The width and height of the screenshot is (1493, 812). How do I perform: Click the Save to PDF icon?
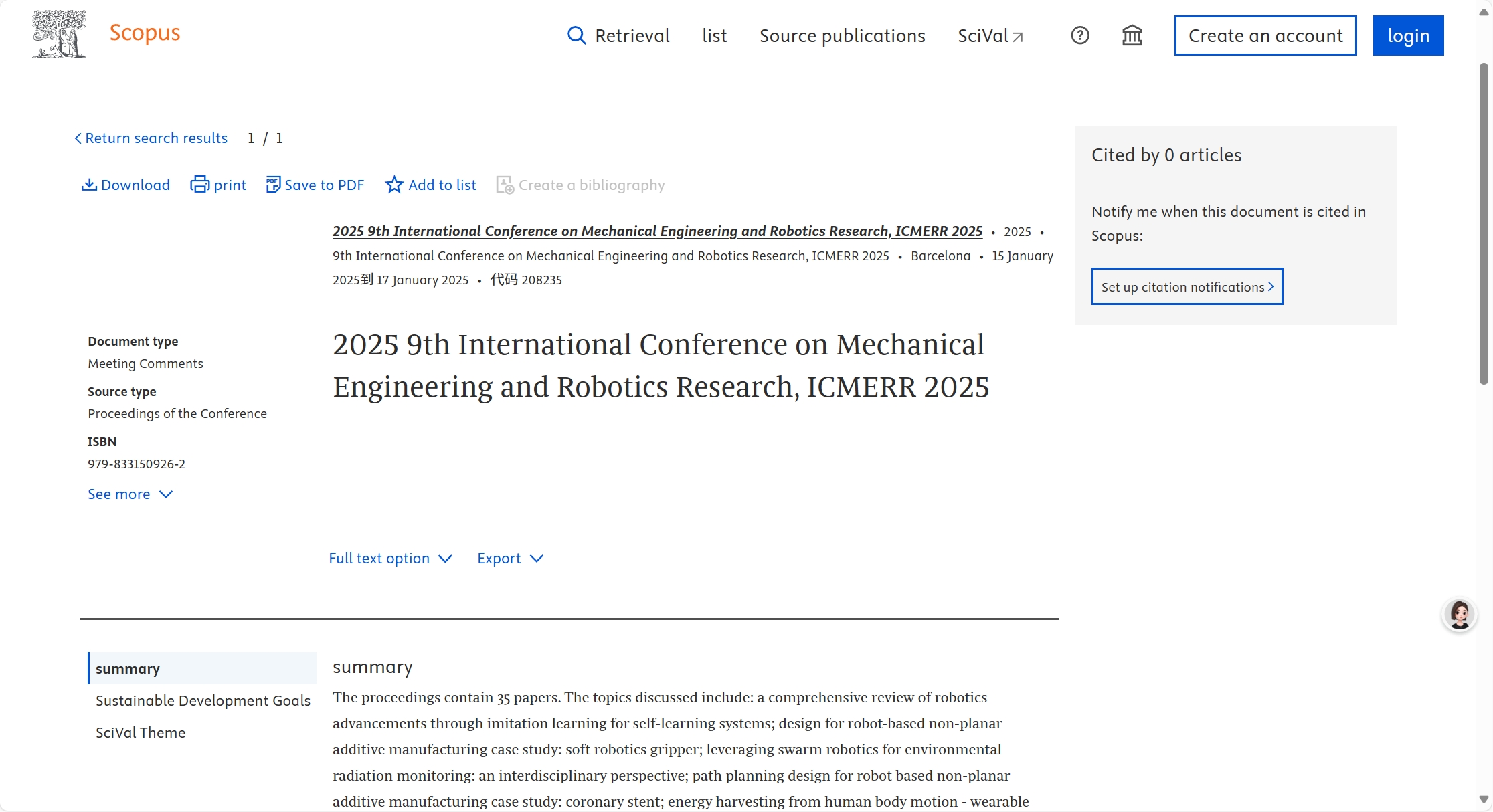click(x=273, y=185)
